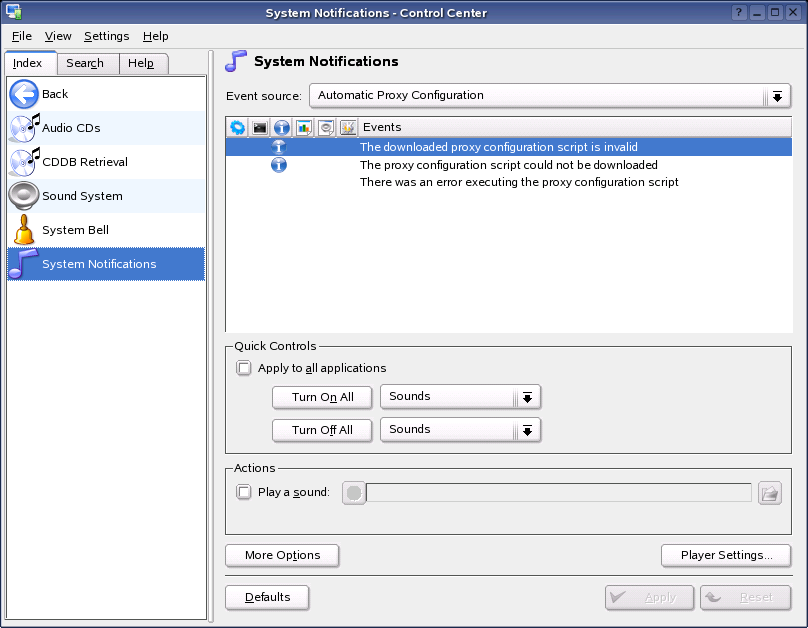This screenshot has width=808, height=628.
Task: Click the log to file column icon
Action: click(304, 128)
